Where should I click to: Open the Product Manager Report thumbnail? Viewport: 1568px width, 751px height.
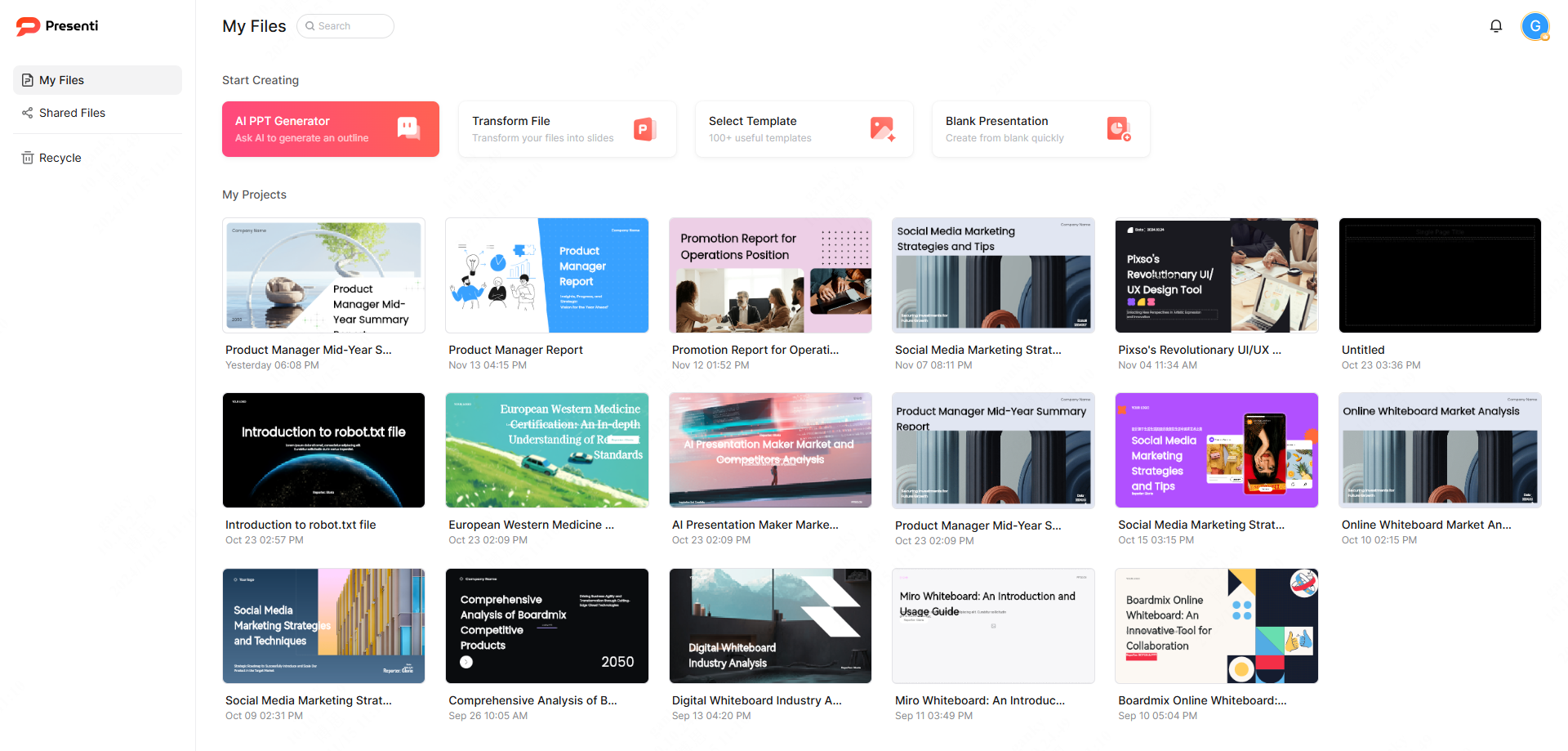click(547, 275)
